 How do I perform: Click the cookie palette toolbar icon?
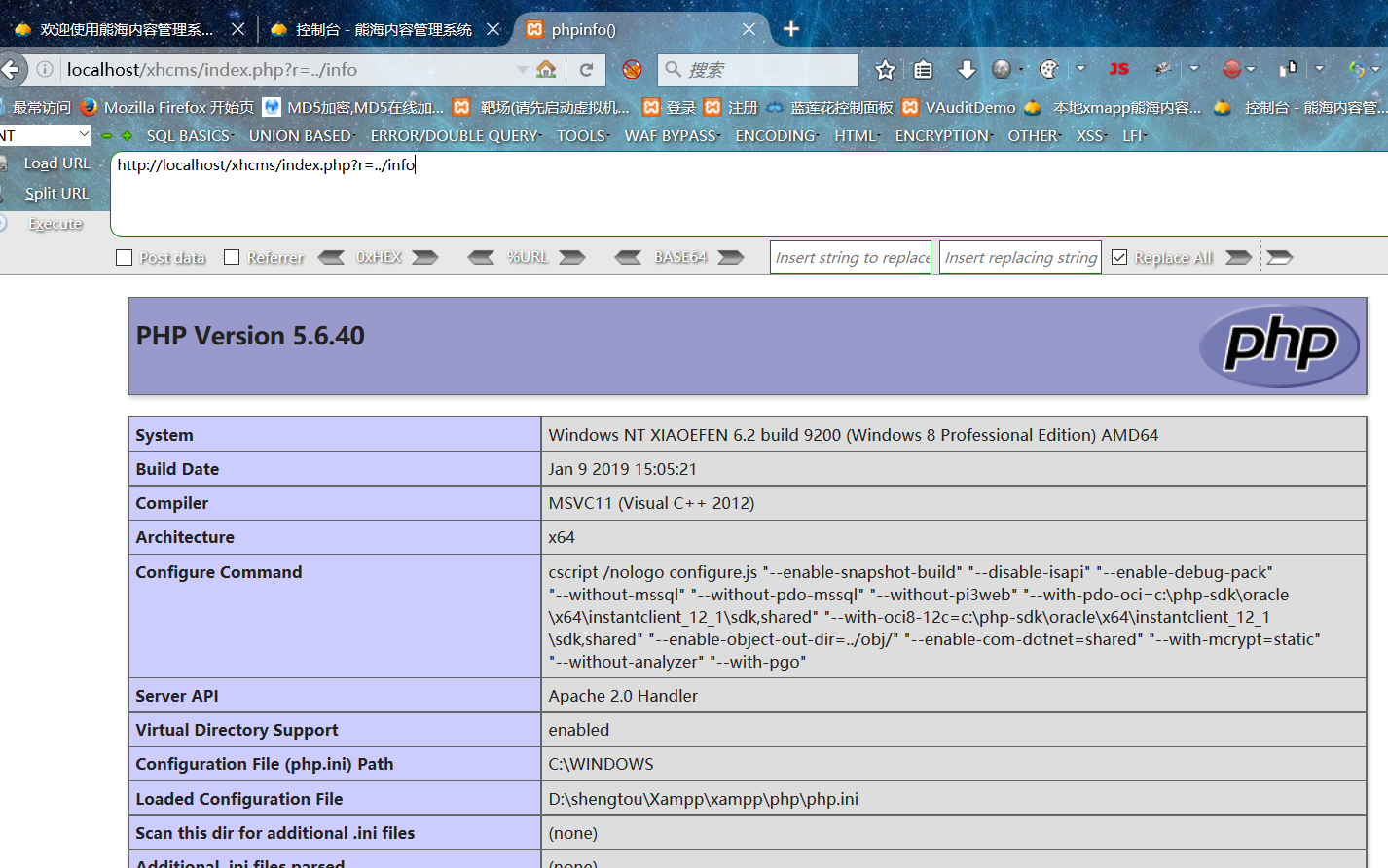pyautogui.click(x=1049, y=69)
